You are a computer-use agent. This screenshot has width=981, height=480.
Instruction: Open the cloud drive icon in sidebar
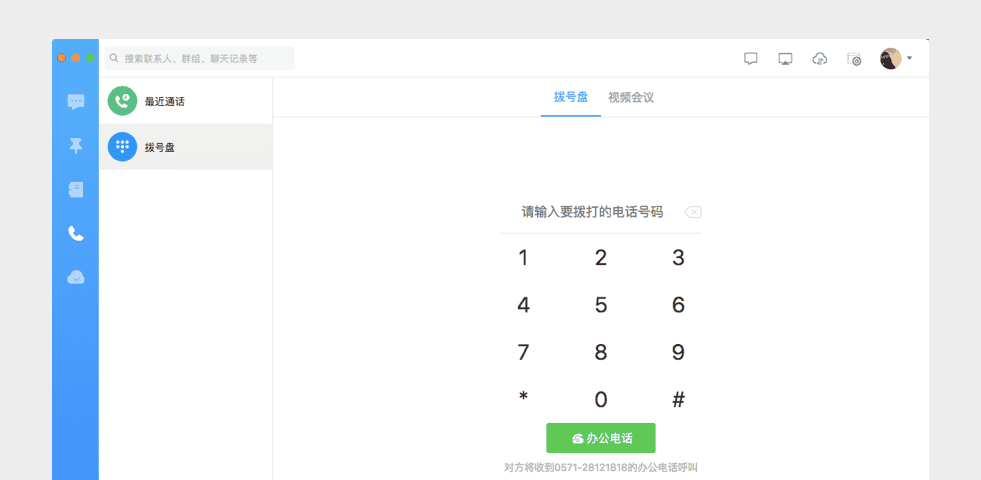[x=76, y=277]
